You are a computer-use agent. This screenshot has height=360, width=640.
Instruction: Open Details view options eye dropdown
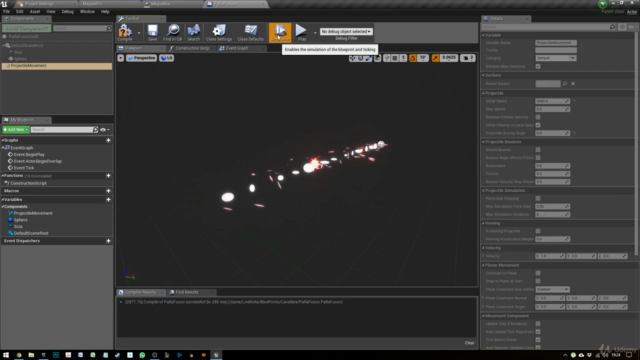pyautogui.click(x=632, y=27)
